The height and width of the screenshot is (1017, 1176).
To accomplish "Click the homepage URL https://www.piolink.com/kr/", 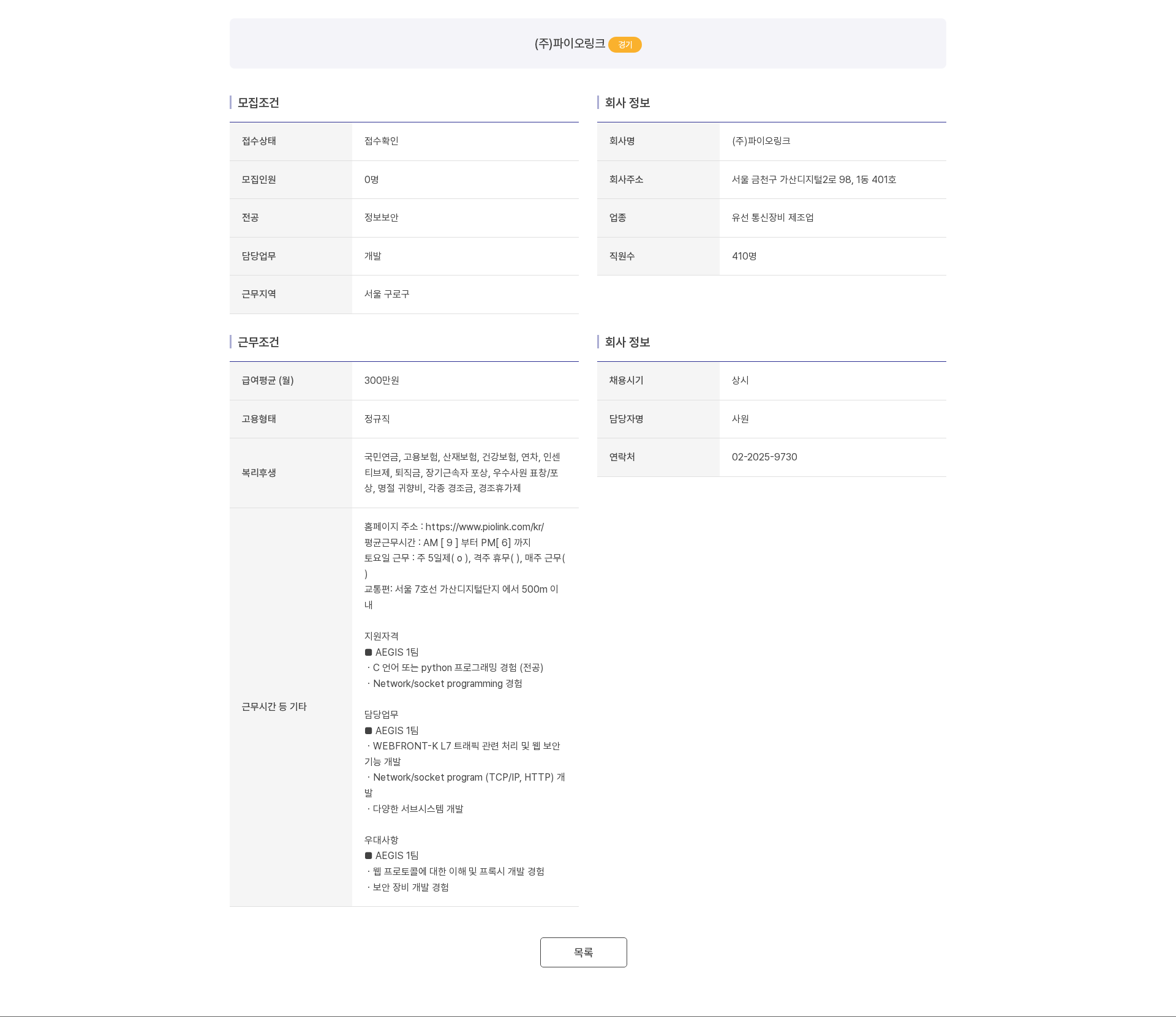I will pyautogui.click(x=484, y=527).
